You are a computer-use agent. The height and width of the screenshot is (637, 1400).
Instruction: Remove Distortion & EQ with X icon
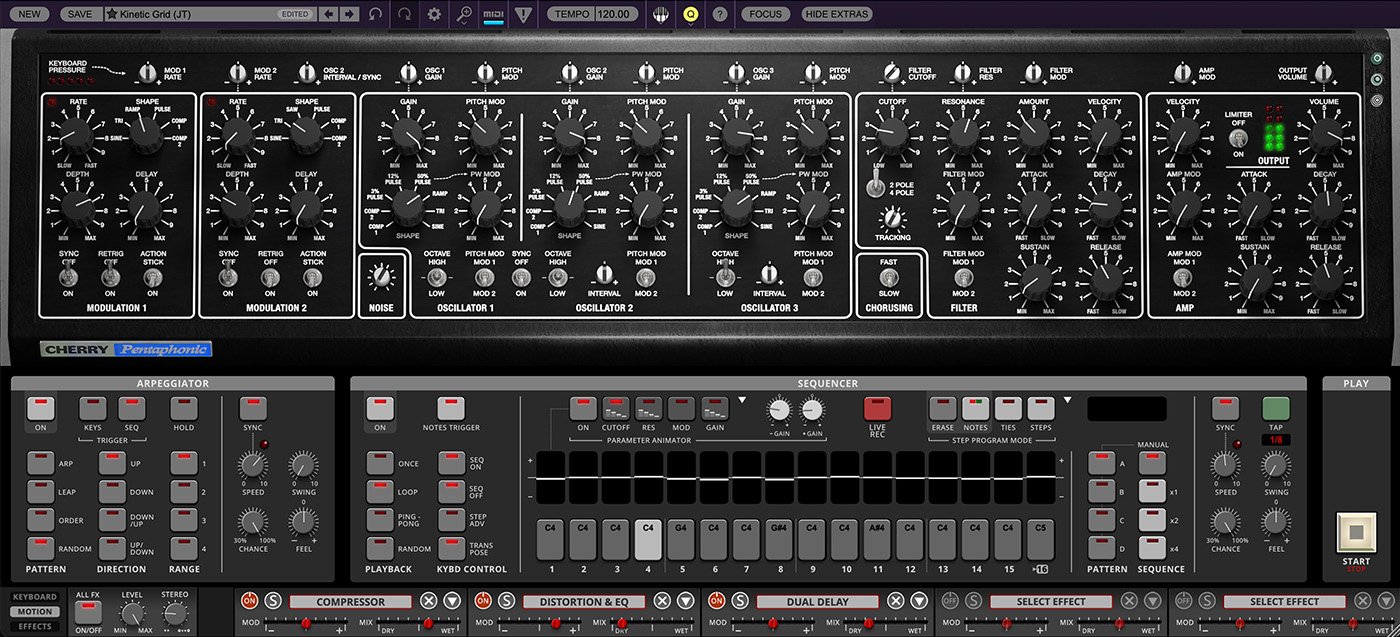point(662,601)
